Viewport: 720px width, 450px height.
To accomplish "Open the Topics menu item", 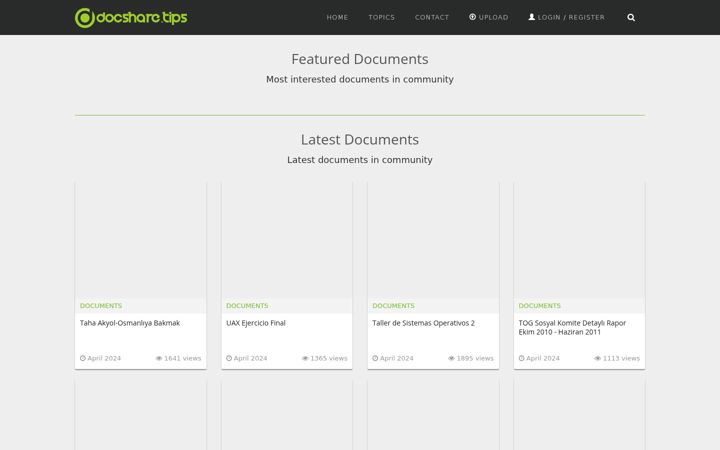I will [x=382, y=17].
